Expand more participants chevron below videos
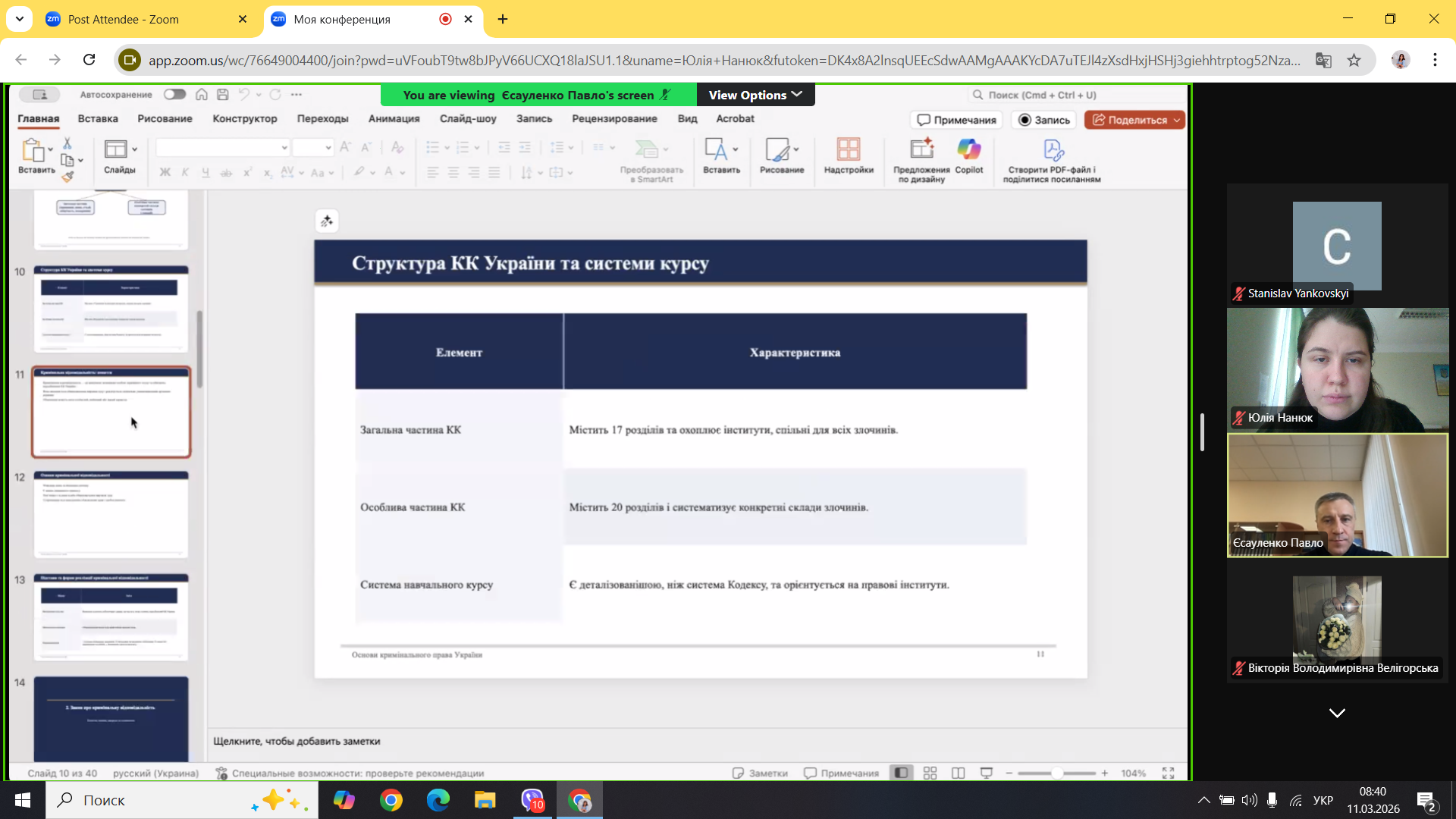The image size is (1456, 819). coord(1337,713)
